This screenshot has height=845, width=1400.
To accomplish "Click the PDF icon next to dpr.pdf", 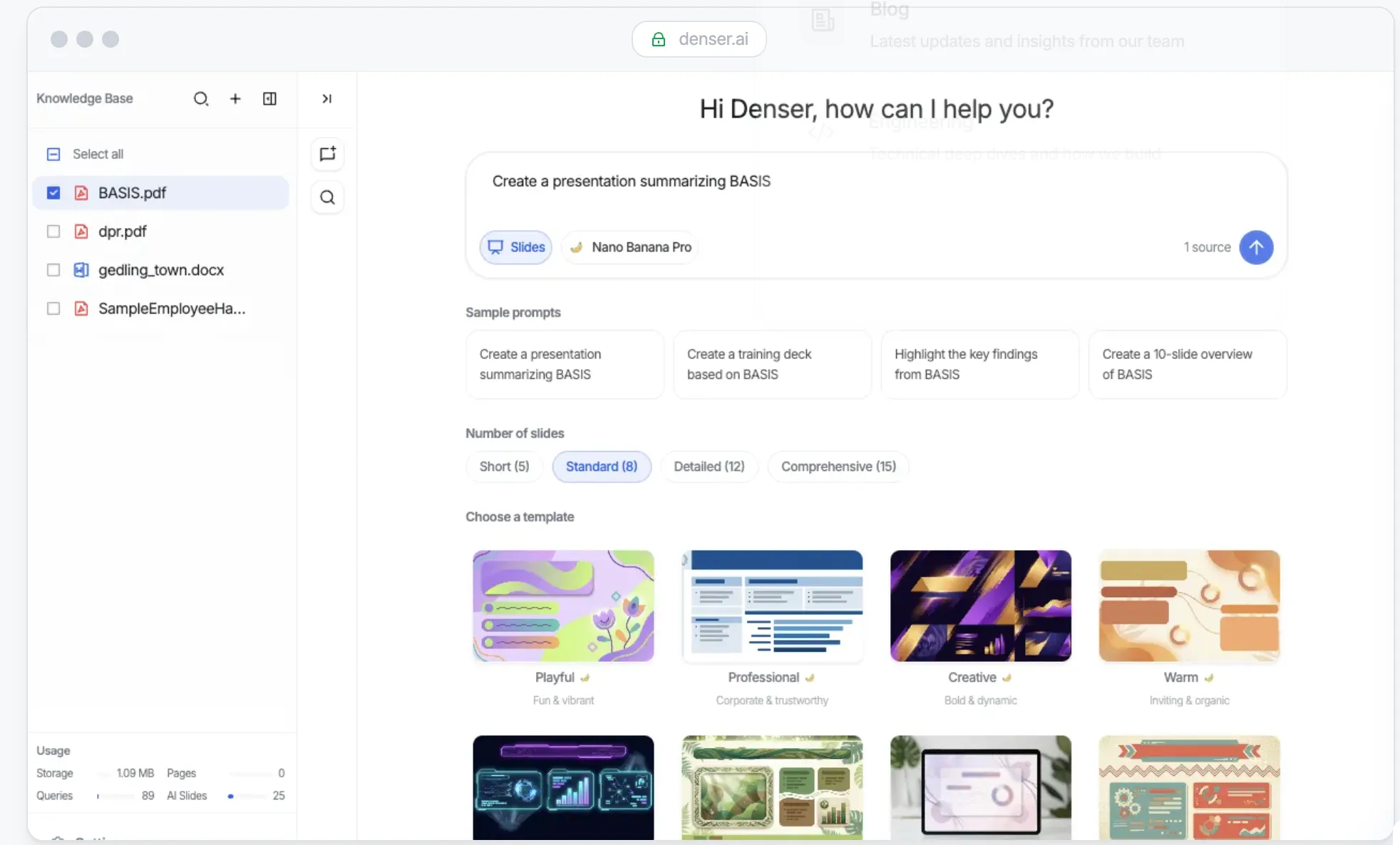I will pos(81,232).
